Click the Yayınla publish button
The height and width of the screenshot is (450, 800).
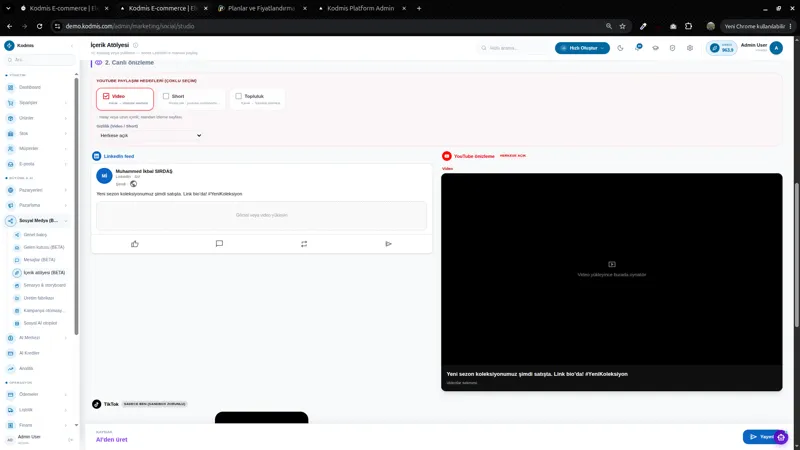(x=763, y=437)
